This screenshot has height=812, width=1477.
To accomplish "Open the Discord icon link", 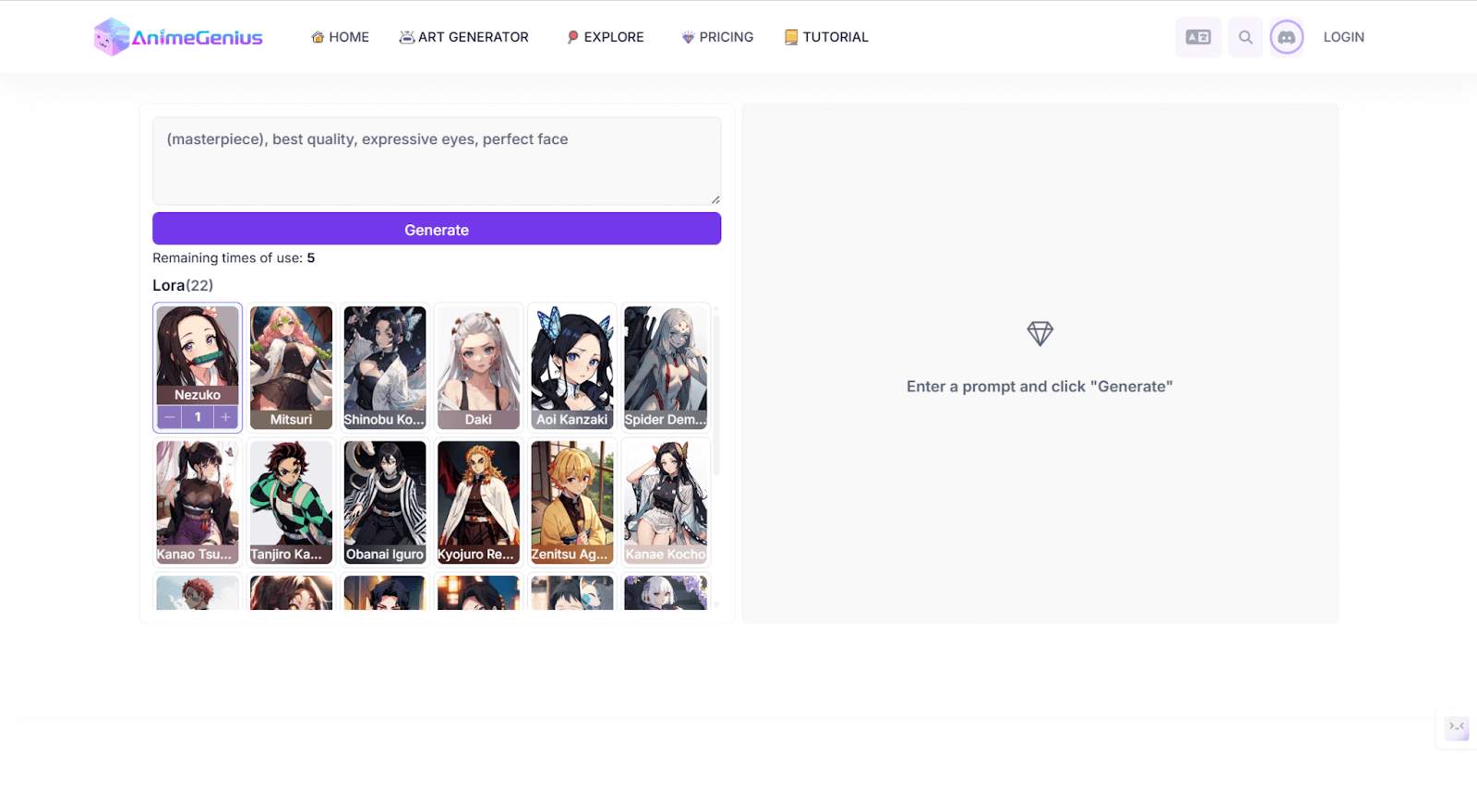I will (1286, 37).
